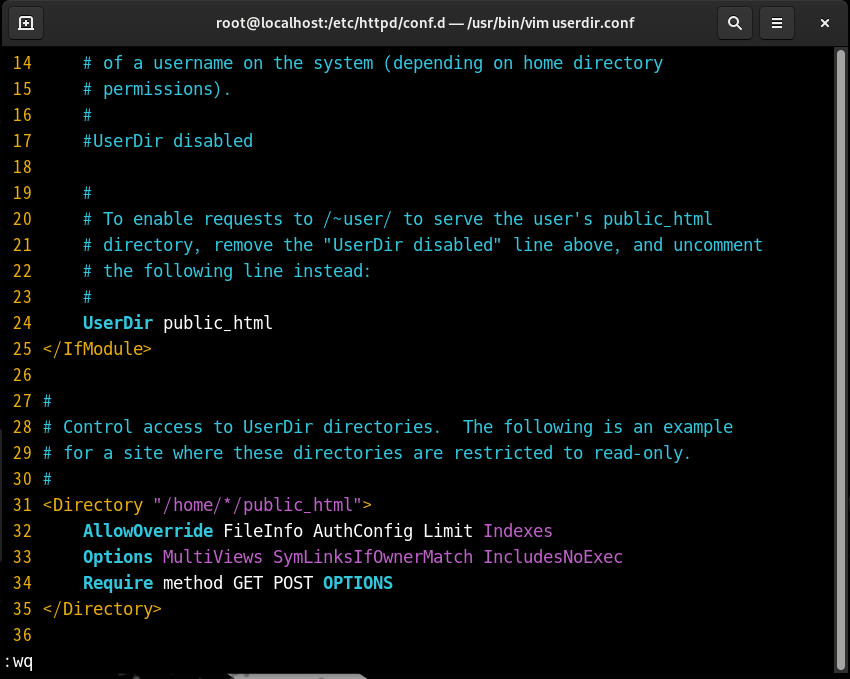The width and height of the screenshot is (850, 679).
Task: Click 'POST' on line 34
Action: tap(293, 583)
